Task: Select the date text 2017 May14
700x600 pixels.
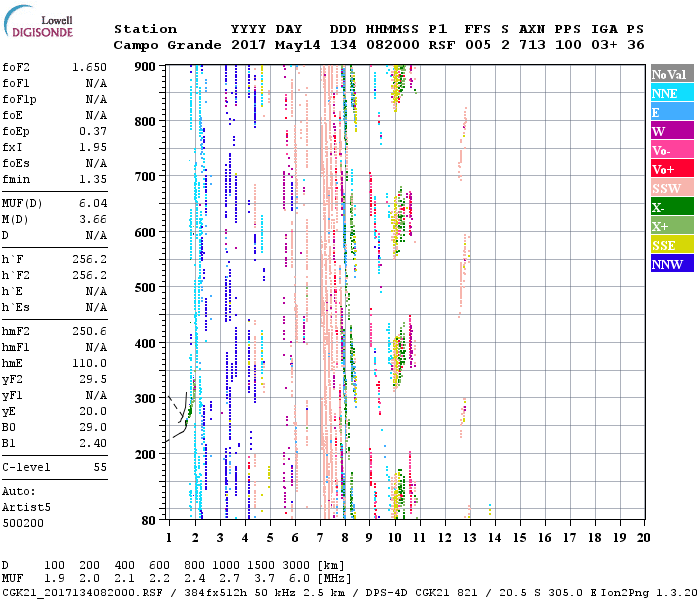Action: 267,45
